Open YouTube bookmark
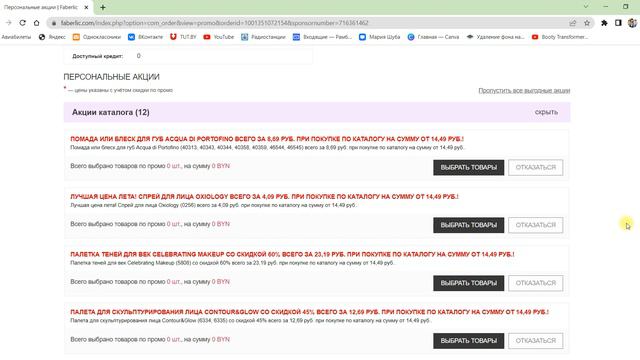Screen dimensions: 640x360 coord(219,37)
